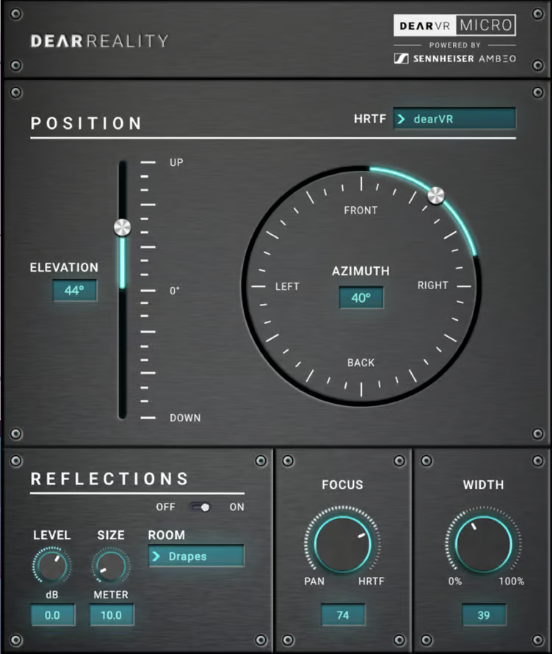
Task: Click the ON label for Reflections
Action: point(237,507)
